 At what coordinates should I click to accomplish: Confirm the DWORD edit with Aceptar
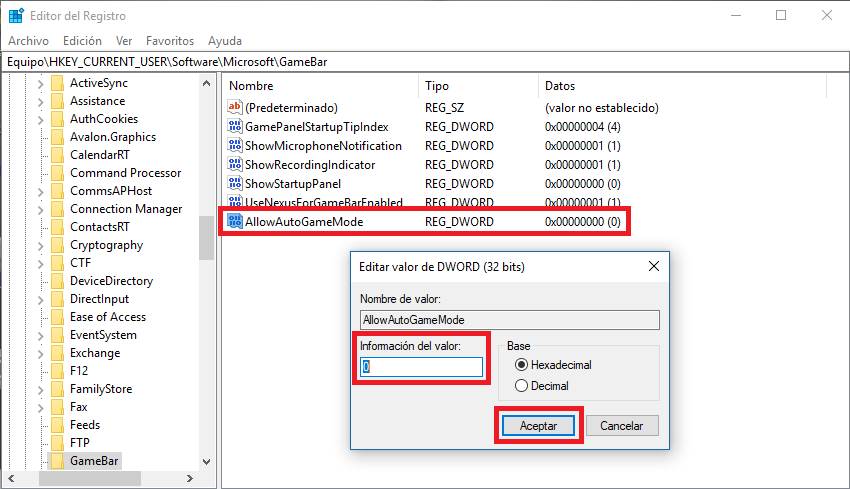tap(538, 426)
